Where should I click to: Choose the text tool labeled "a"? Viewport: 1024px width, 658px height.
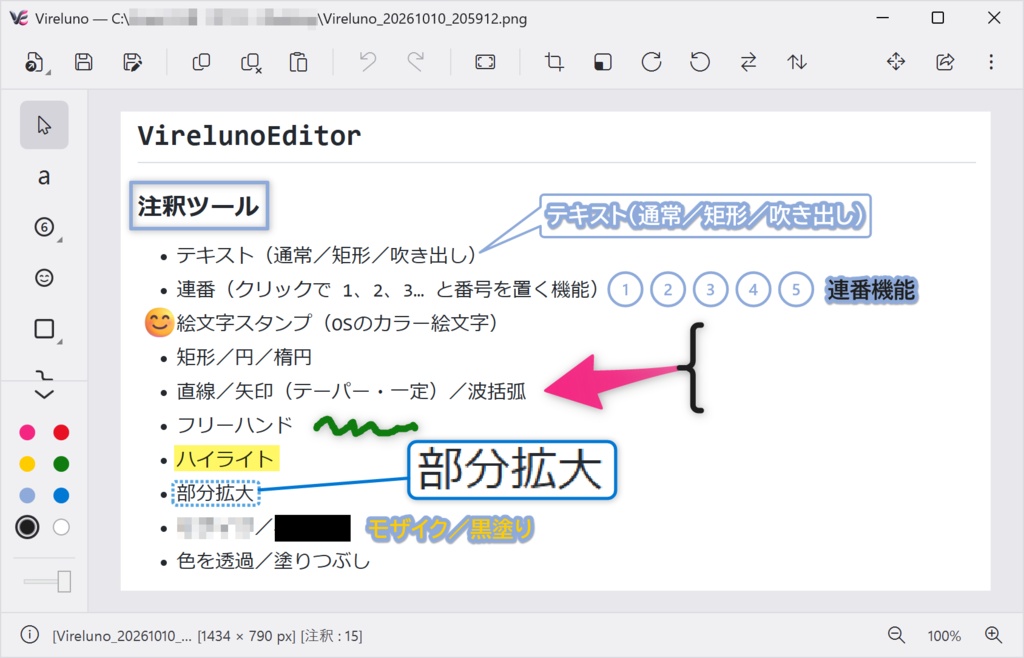(44, 176)
